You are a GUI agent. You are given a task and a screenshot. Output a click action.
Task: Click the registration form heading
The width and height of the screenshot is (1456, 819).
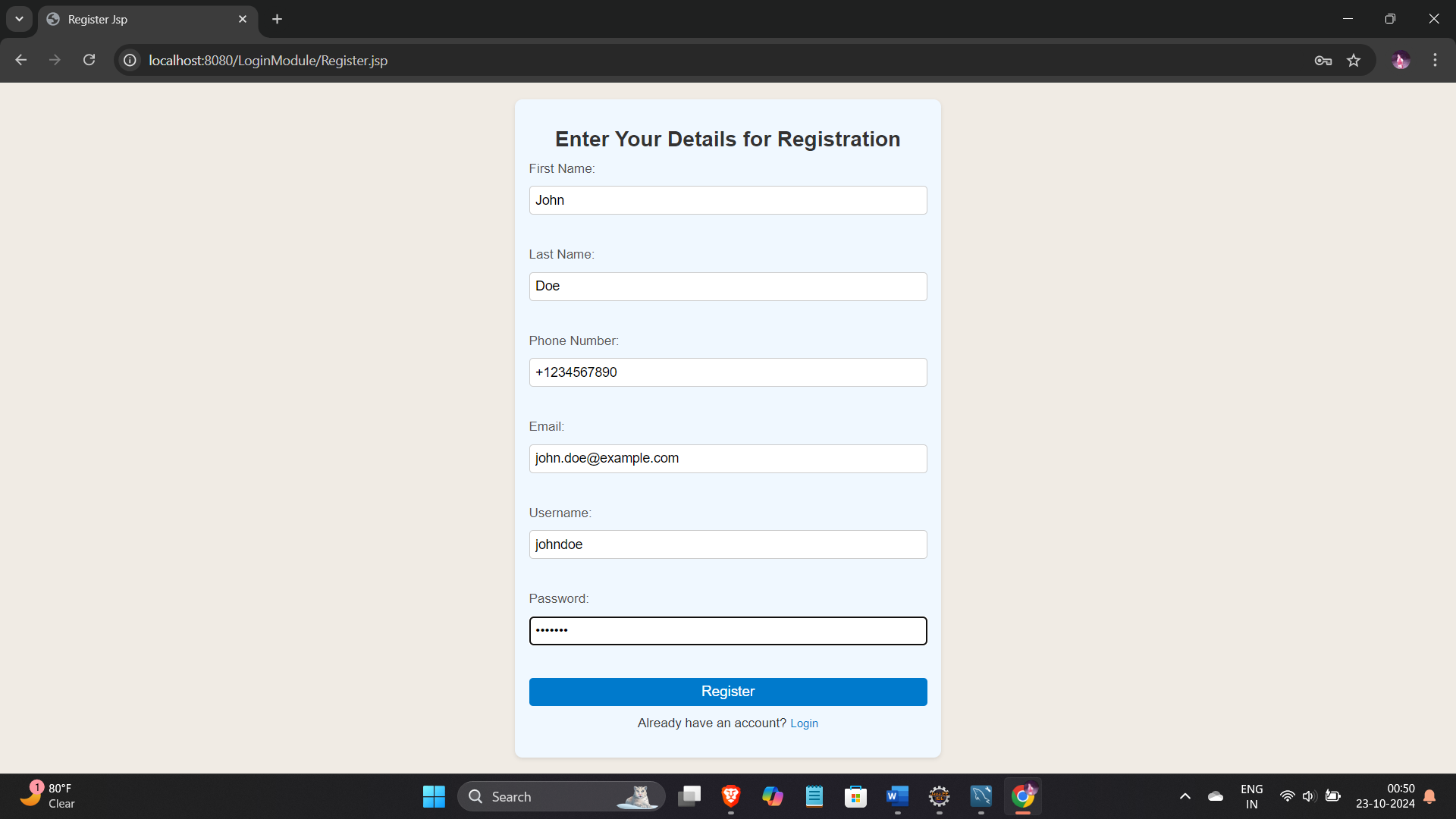(x=728, y=140)
